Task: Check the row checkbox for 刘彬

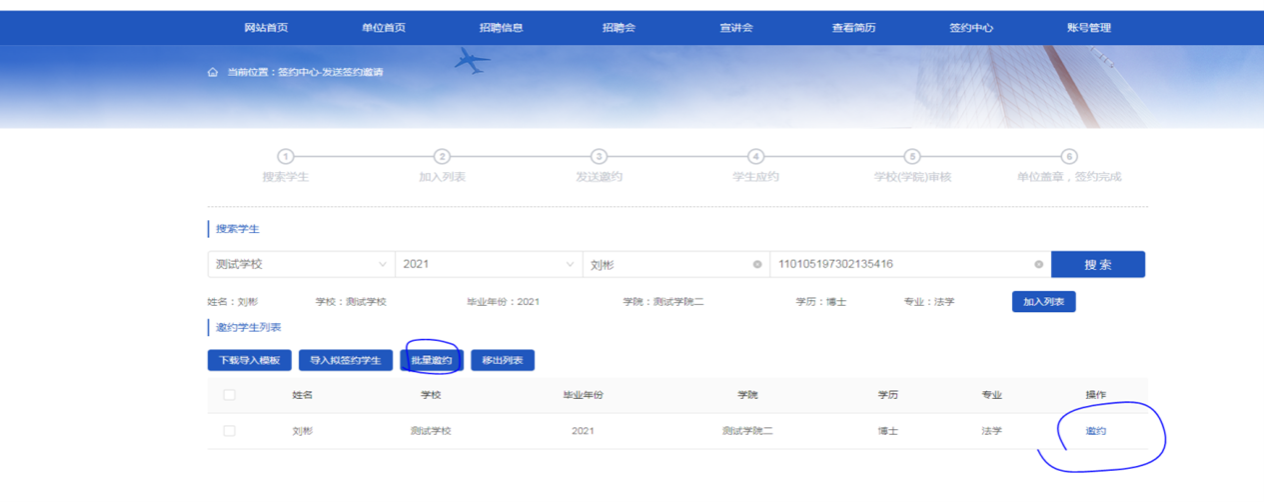Action: [x=229, y=431]
